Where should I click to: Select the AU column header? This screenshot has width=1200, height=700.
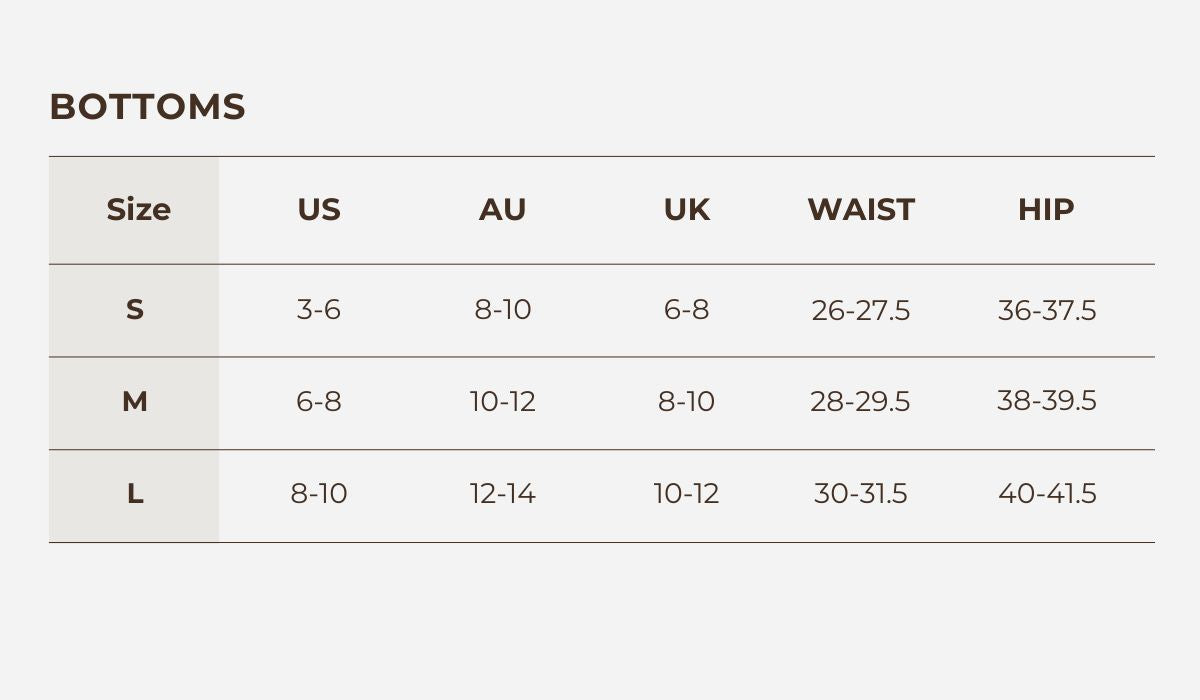click(x=502, y=210)
